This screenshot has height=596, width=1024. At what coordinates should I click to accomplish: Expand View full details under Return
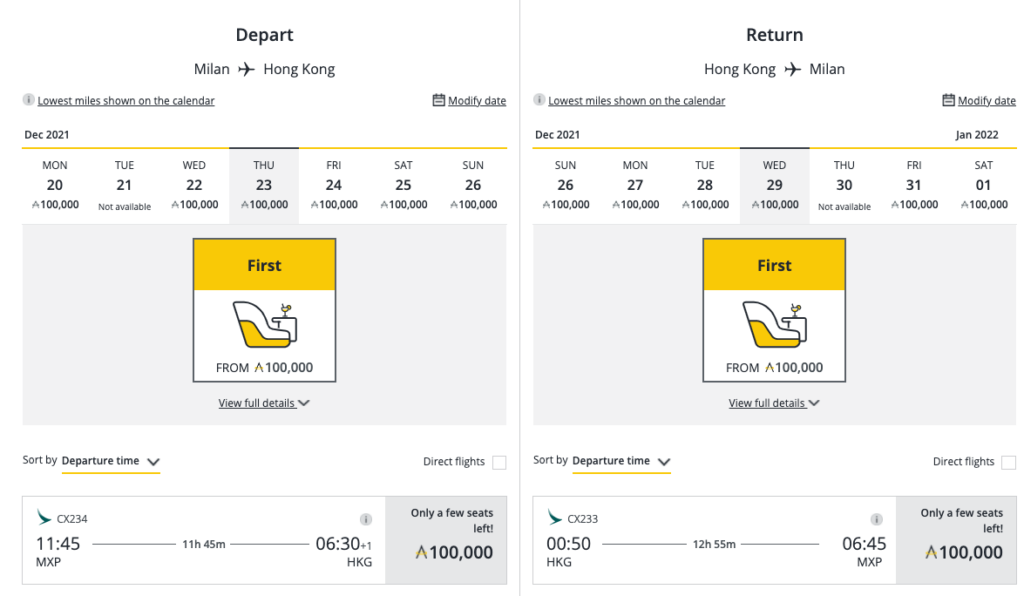(774, 403)
